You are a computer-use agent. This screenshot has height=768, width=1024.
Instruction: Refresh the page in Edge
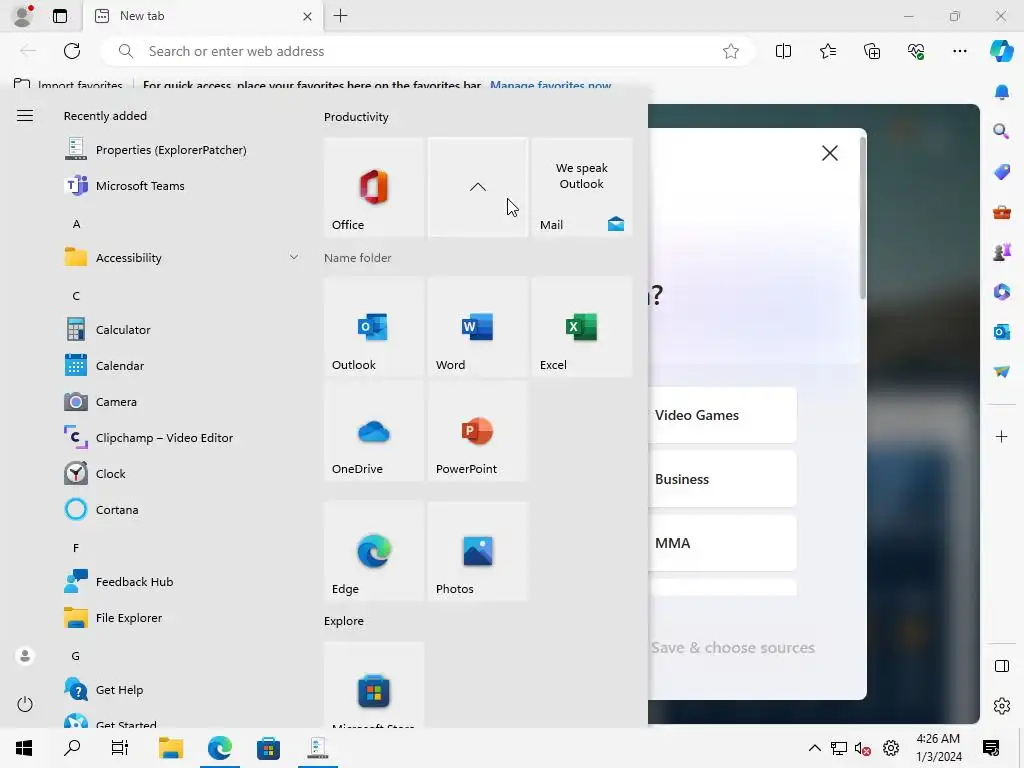(x=72, y=51)
